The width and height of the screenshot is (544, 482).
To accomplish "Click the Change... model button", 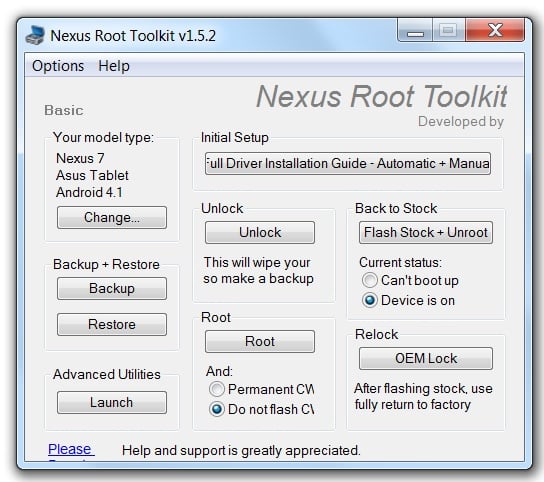I will [112, 218].
